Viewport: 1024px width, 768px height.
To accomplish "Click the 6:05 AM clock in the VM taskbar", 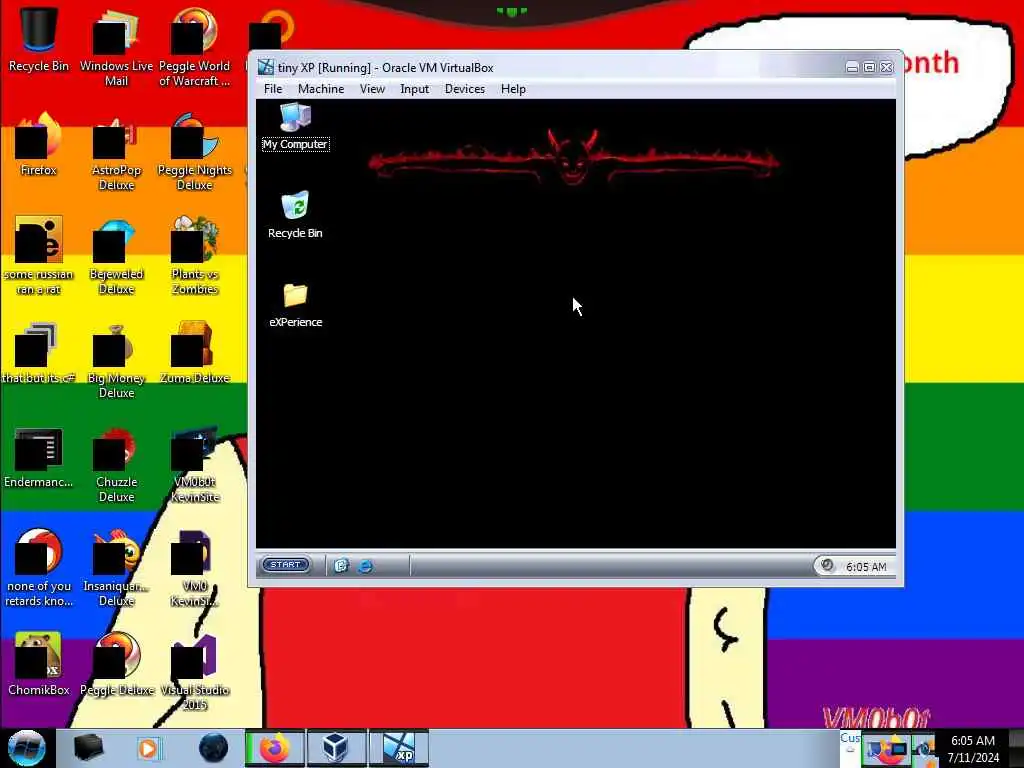I will pos(866,567).
